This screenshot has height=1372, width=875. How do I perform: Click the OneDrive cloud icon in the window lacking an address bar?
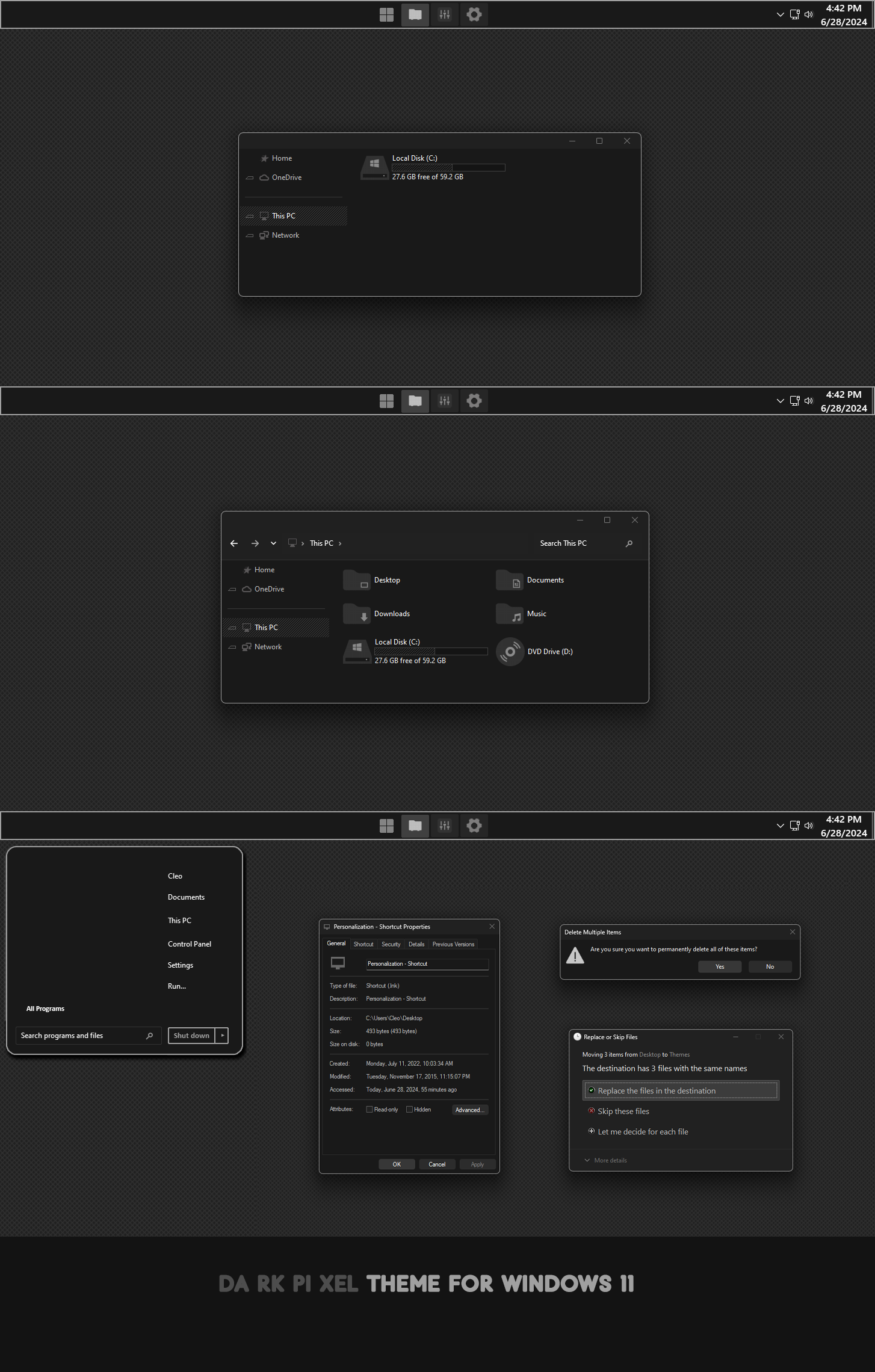264,178
